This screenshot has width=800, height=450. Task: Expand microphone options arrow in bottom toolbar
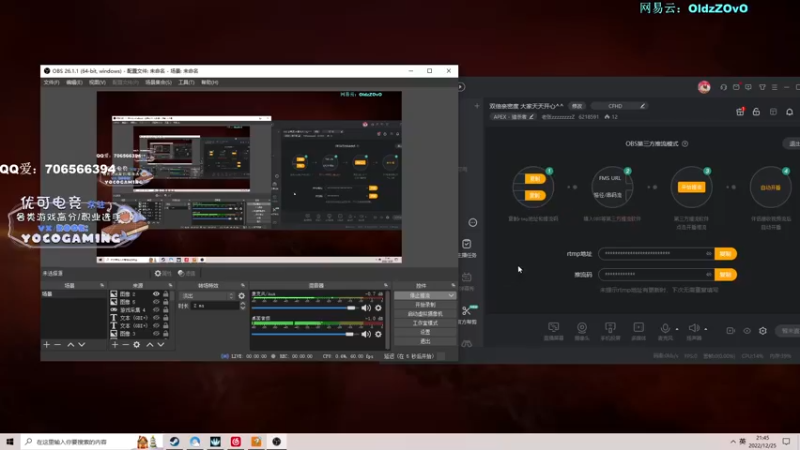677,330
